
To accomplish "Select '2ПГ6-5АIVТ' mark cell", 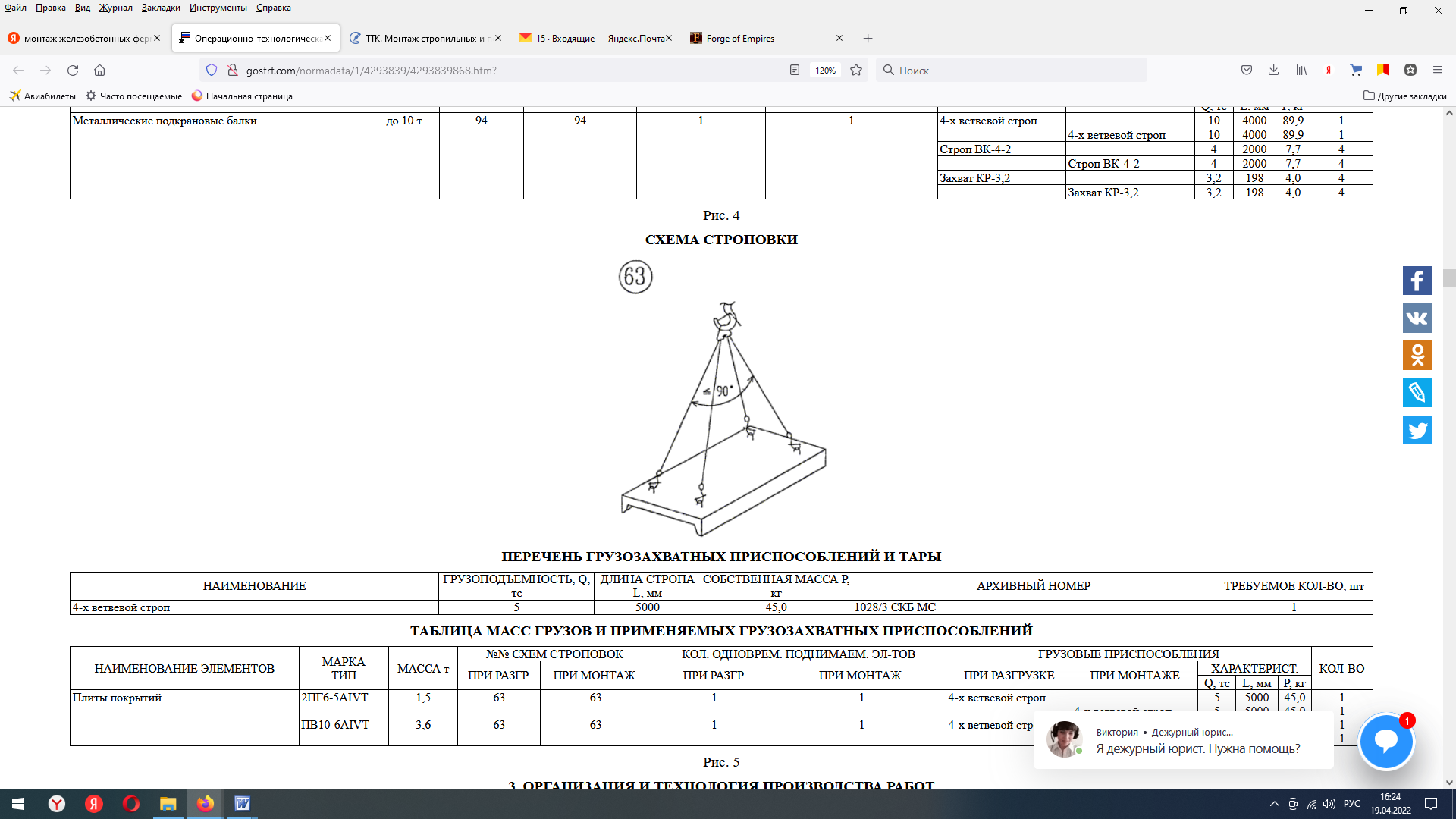I will pyautogui.click(x=334, y=698).
